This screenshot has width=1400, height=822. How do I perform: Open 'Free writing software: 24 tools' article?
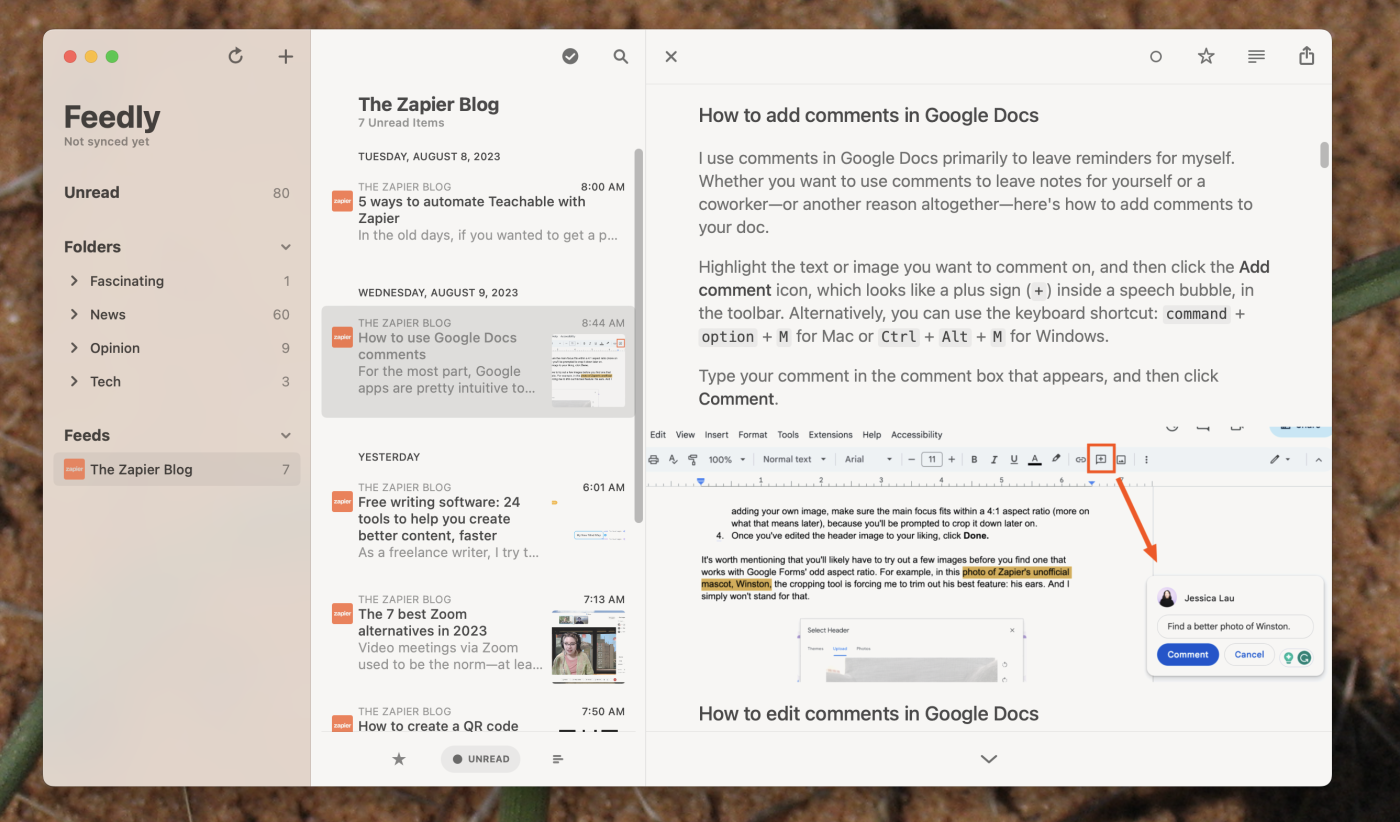click(x=478, y=521)
